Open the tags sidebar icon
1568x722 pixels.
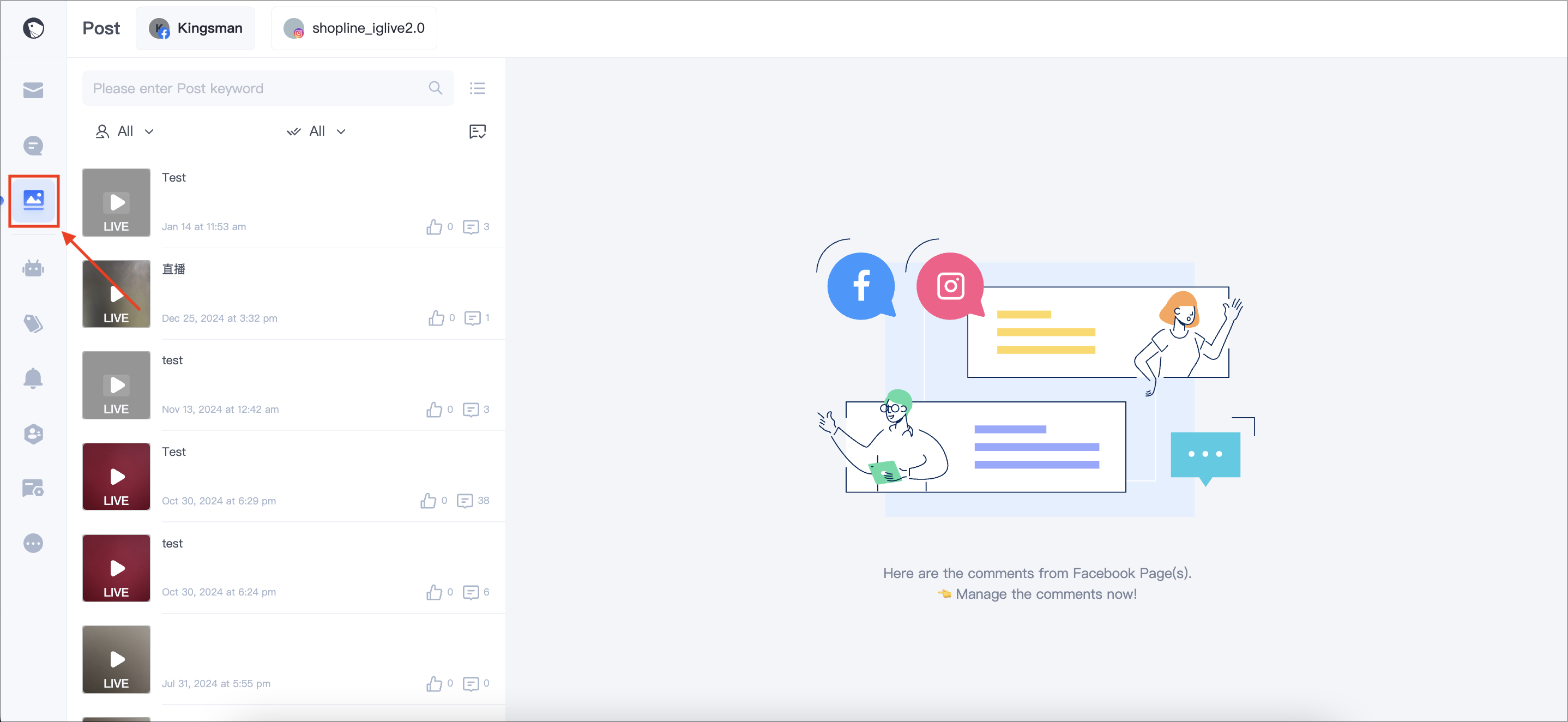click(x=33, y=323)
